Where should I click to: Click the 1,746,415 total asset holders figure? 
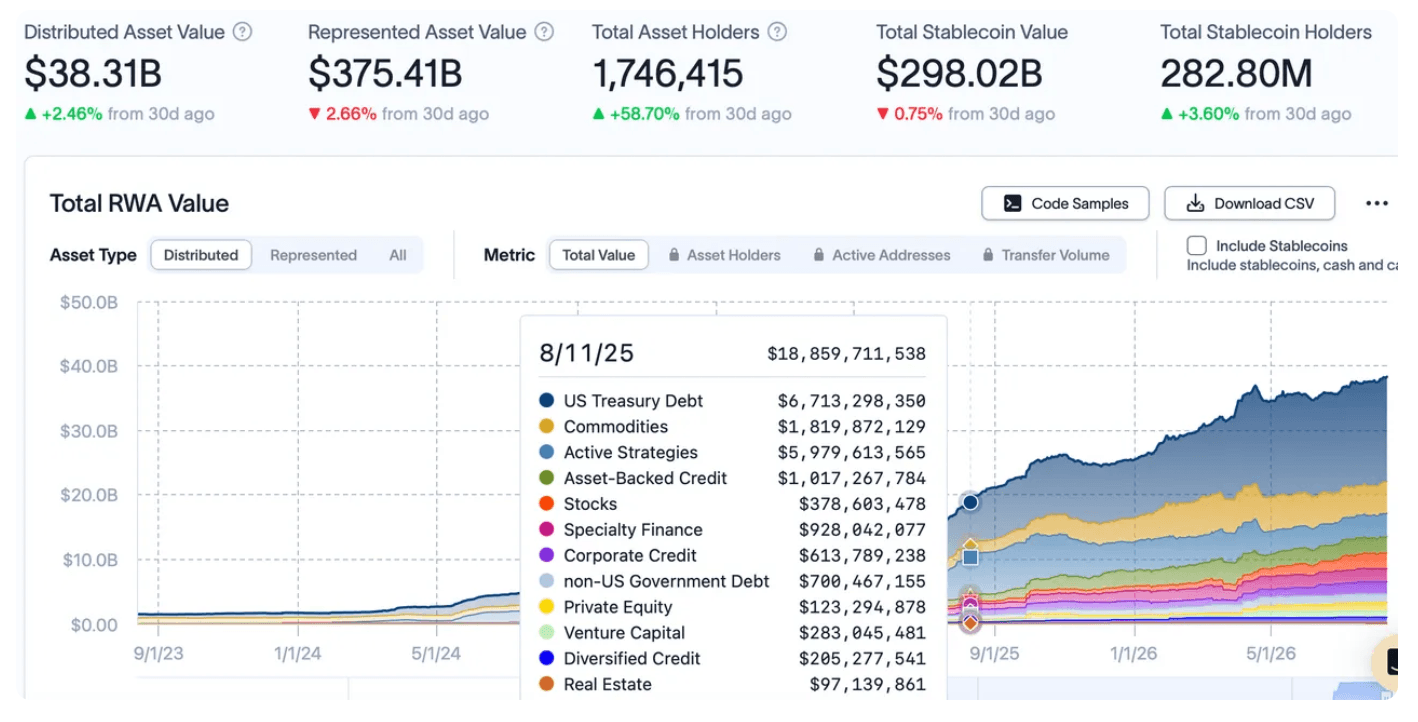tap(668, 73)
